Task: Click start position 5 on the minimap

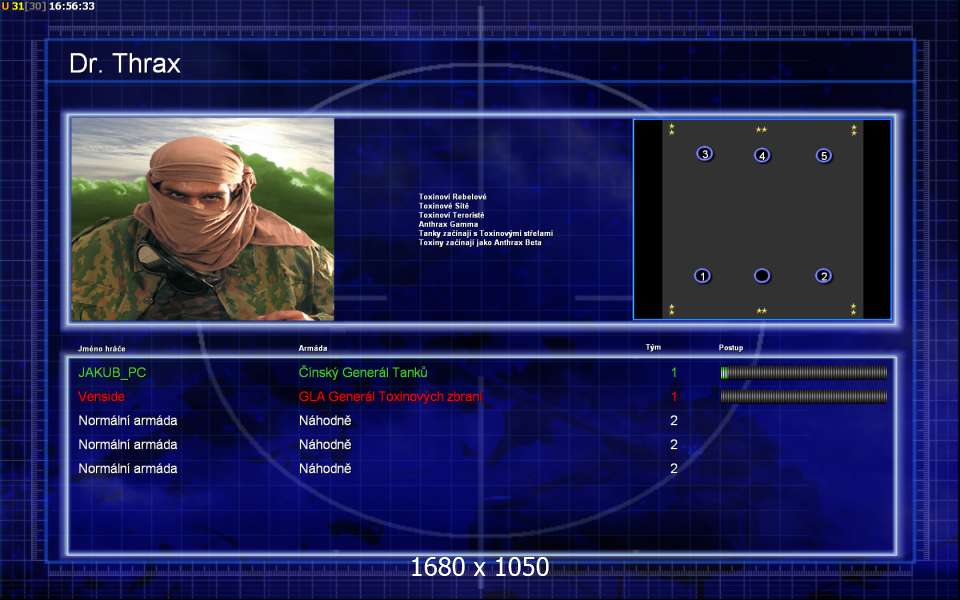Action: pos(824,156)
